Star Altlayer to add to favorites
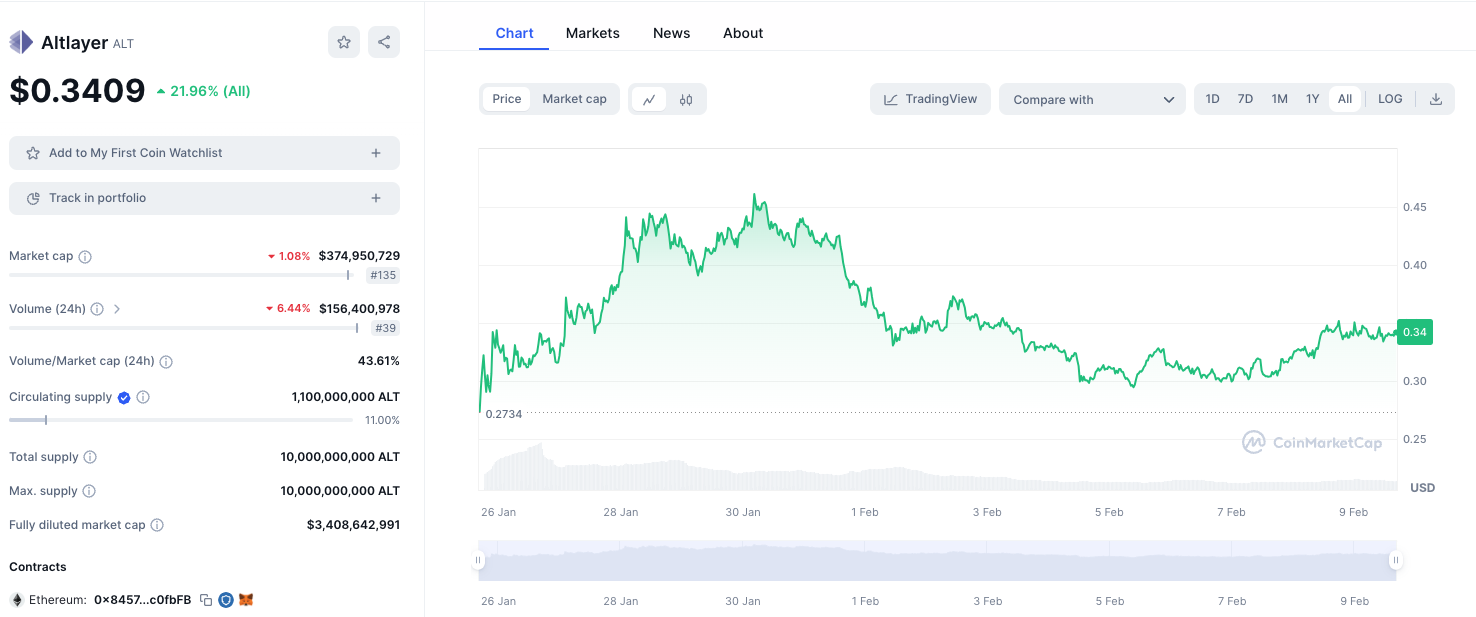The width and height of the screenshot is (1476, 617). (x=344, y=42)
